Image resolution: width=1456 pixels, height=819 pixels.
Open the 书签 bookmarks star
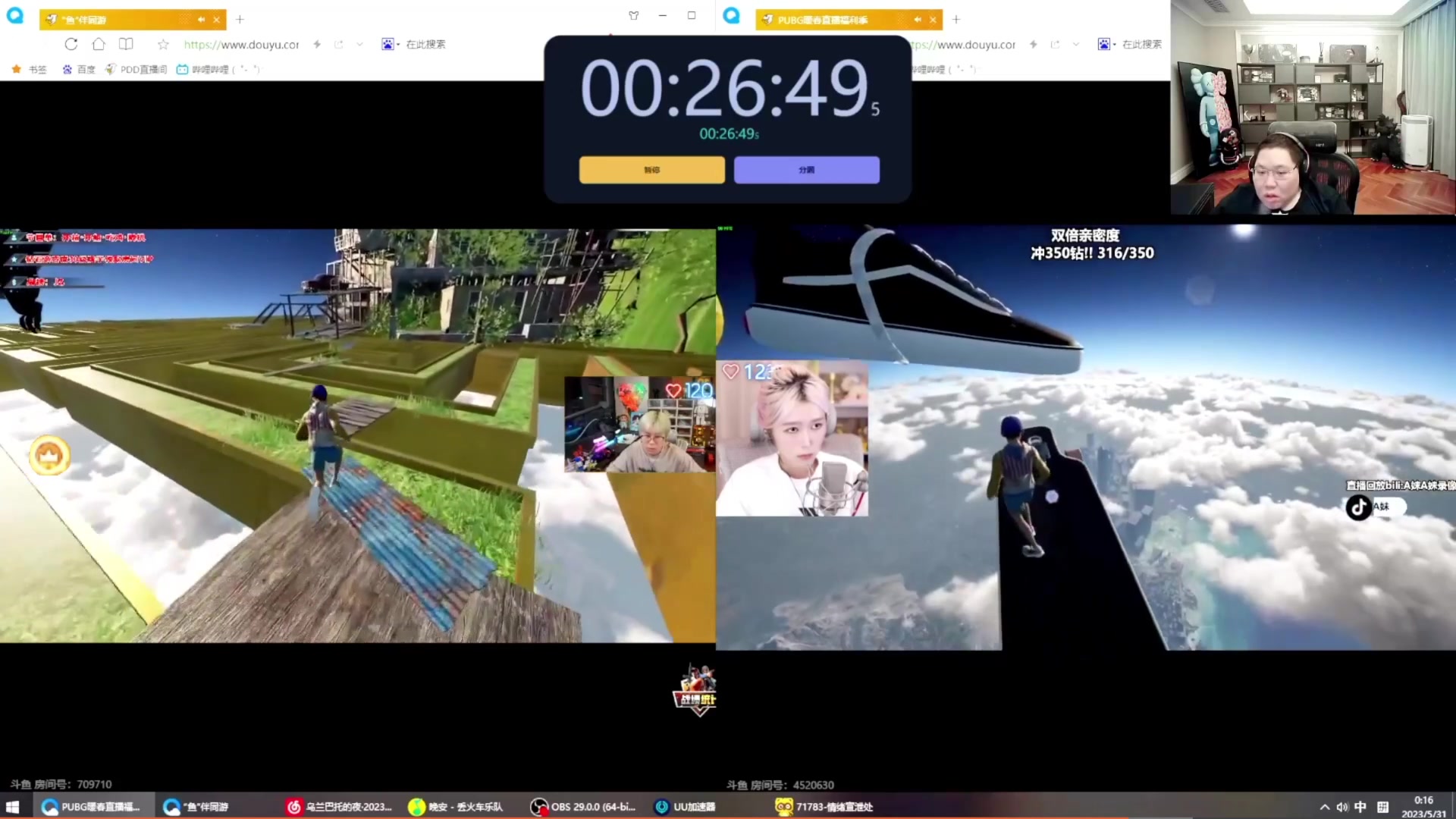coord(29,69)
